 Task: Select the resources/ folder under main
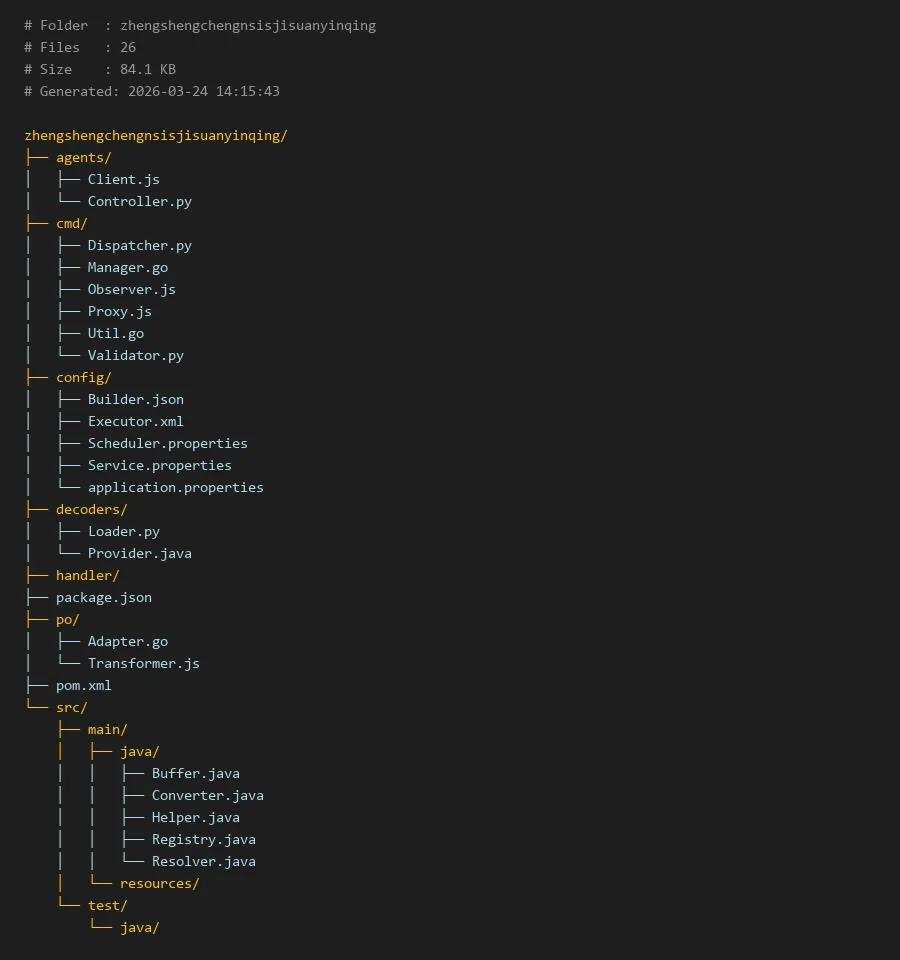point(159,883)
